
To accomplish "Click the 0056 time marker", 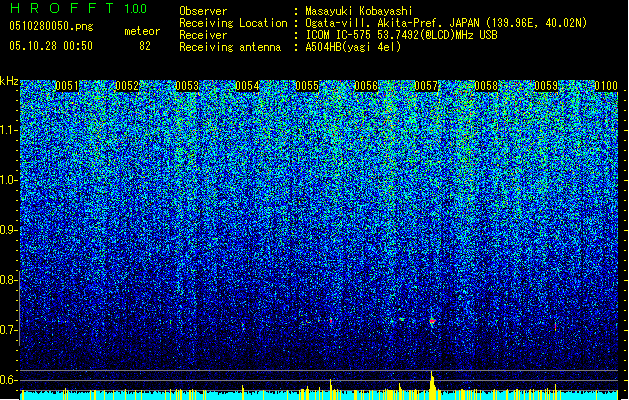I will click(x=366, y=86).
